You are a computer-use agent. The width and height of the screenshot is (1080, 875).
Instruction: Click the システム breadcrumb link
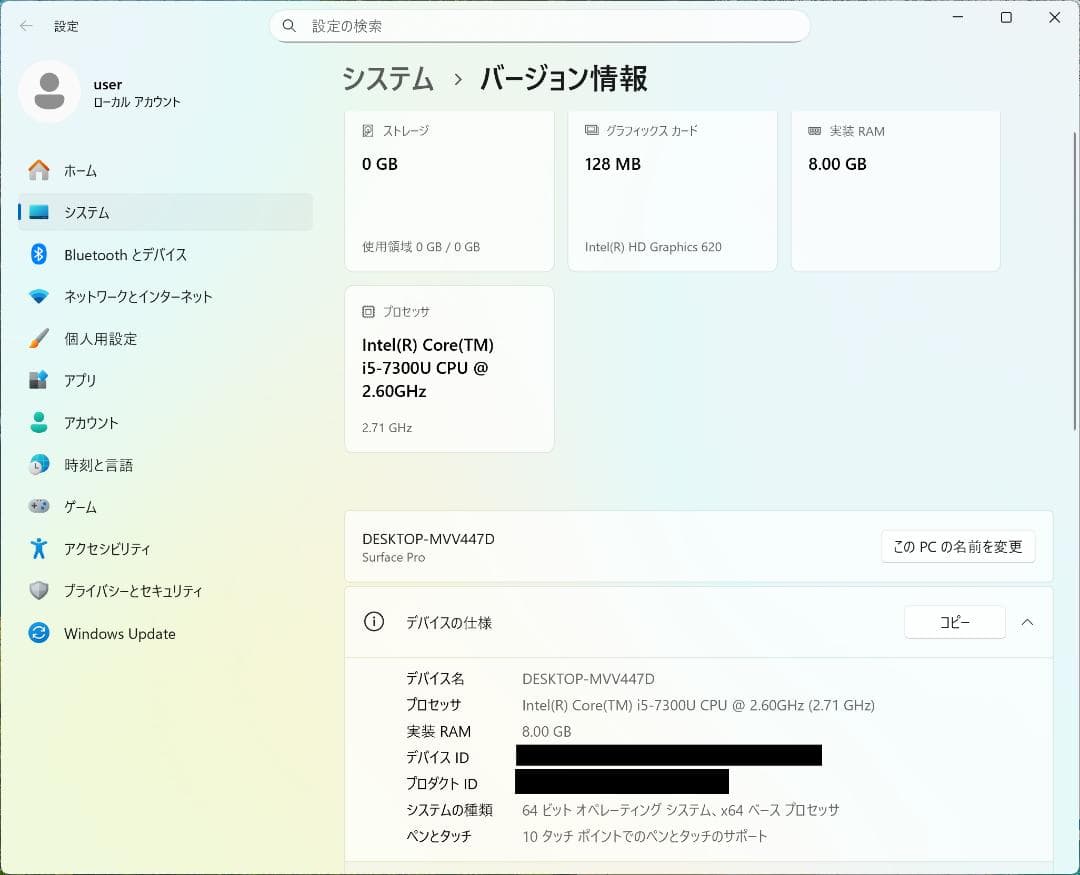tap(387, 79)
